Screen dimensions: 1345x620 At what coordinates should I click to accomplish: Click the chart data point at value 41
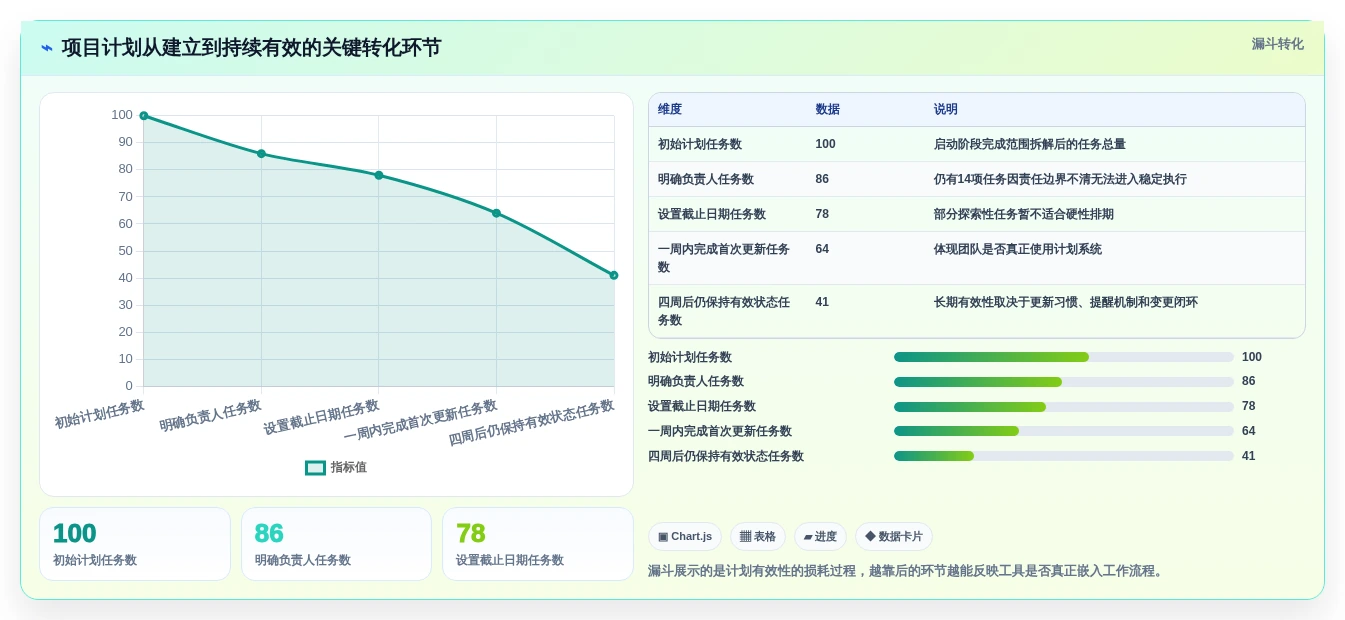614,275
